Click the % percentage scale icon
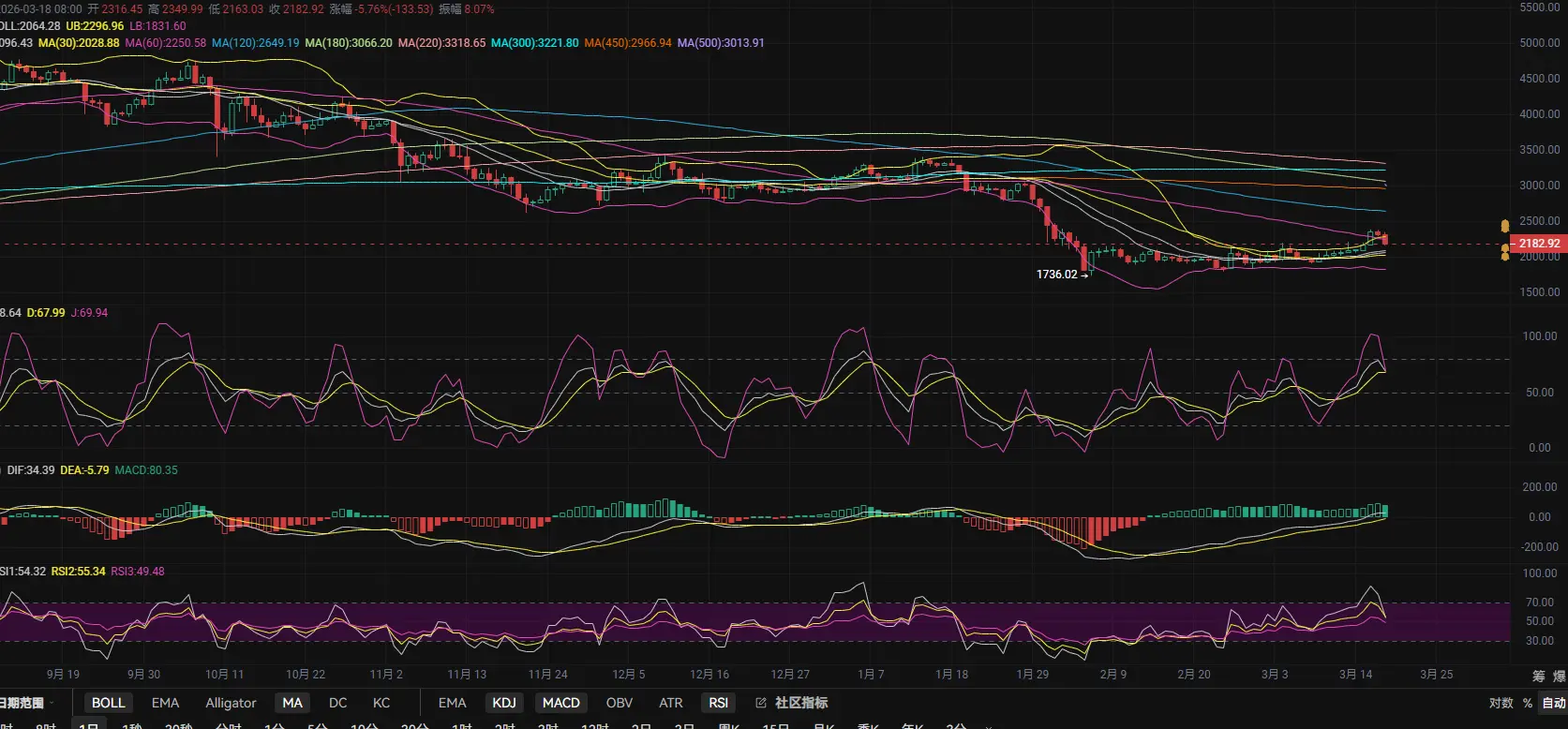 point(1528,703)
